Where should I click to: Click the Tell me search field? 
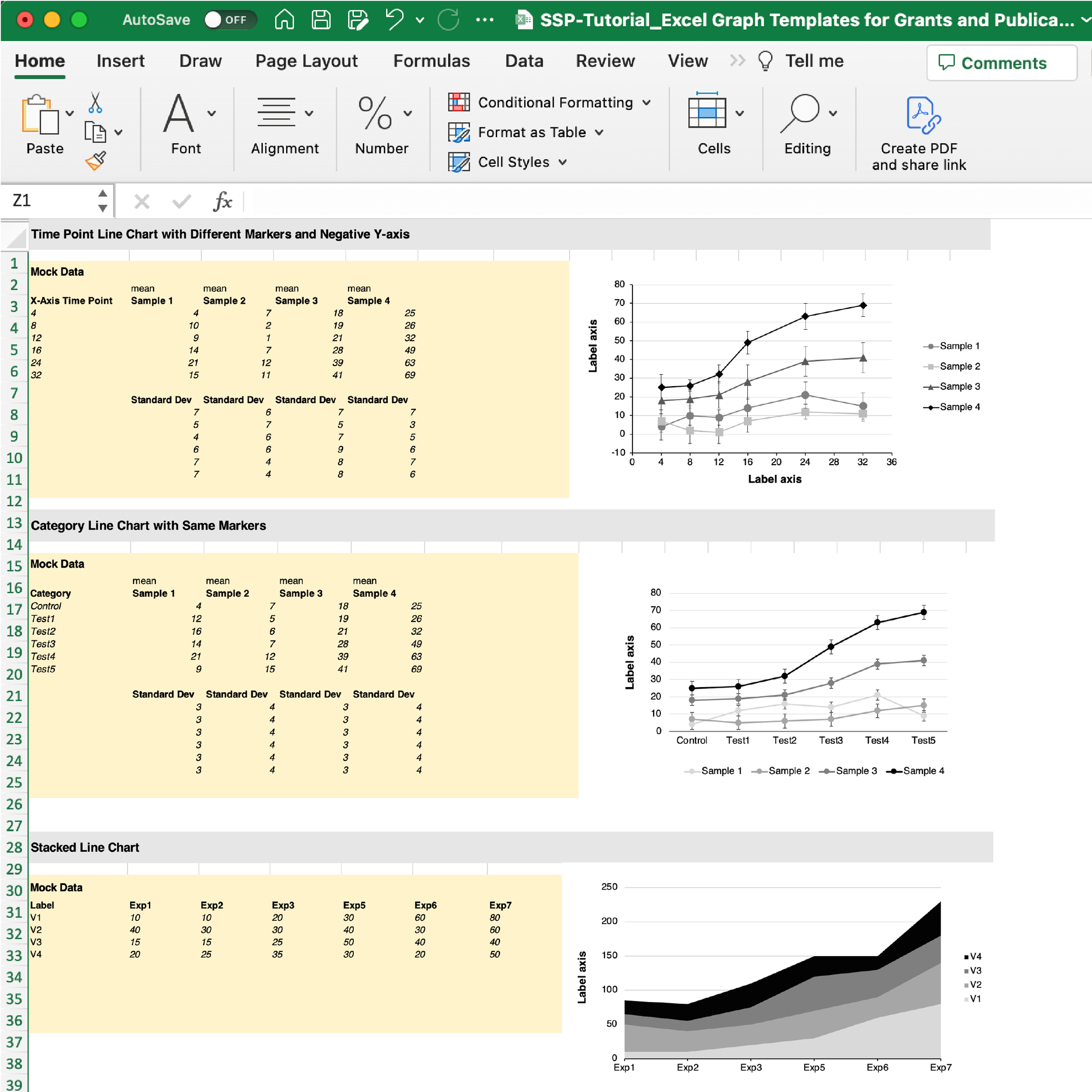[814, 61]
